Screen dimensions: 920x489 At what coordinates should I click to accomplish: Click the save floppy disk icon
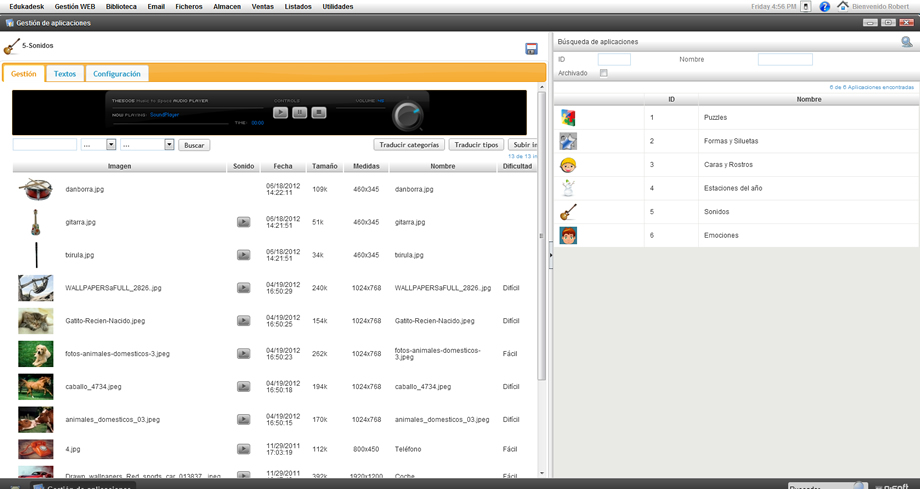click(532, 49)
